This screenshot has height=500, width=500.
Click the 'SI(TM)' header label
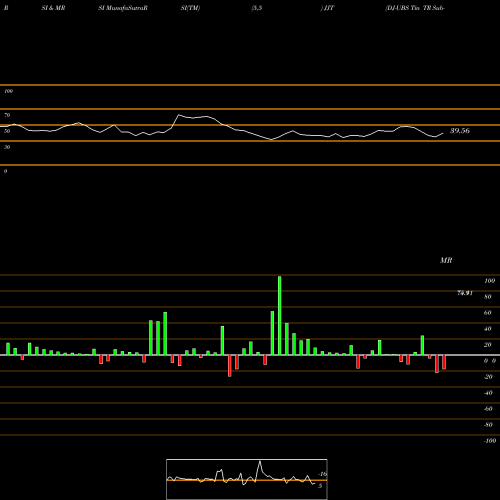click(x=190, y=8)
